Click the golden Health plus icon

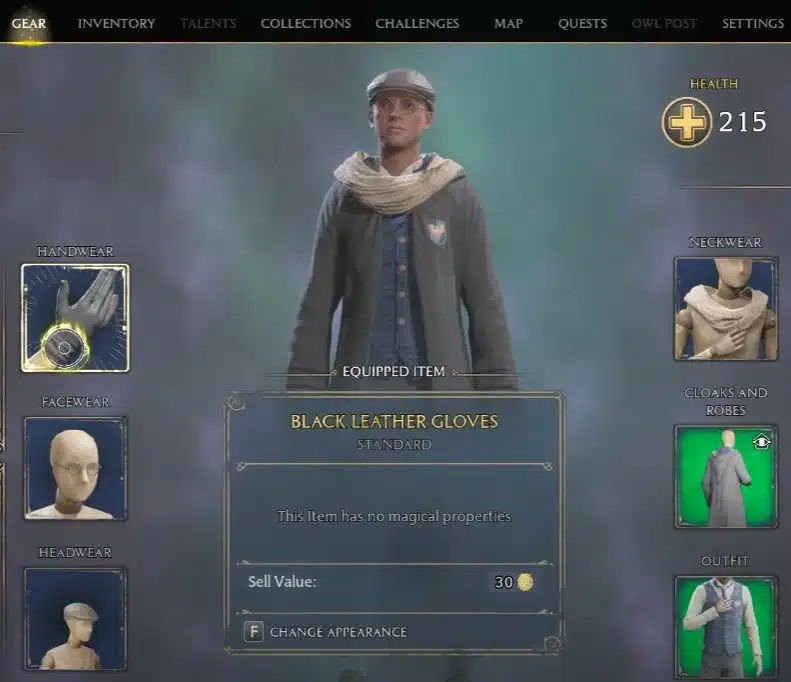point(687,122)
